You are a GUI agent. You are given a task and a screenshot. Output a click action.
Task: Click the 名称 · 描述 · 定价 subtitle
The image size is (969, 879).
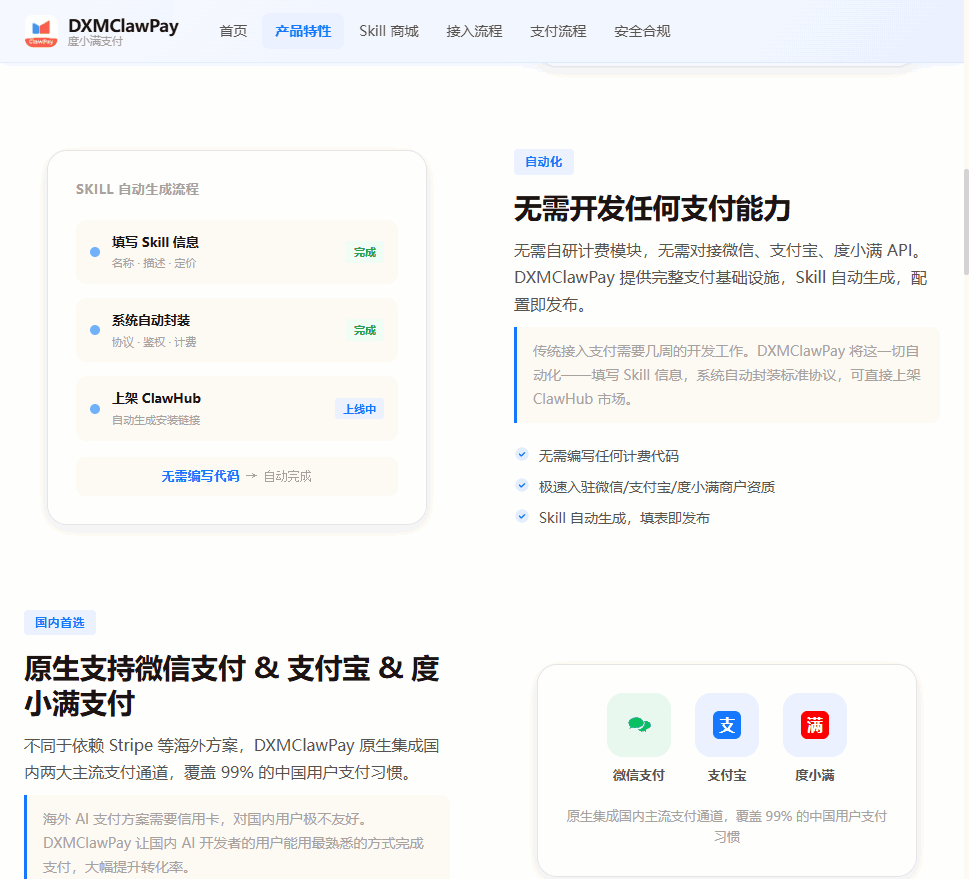[x=154, y=263]
